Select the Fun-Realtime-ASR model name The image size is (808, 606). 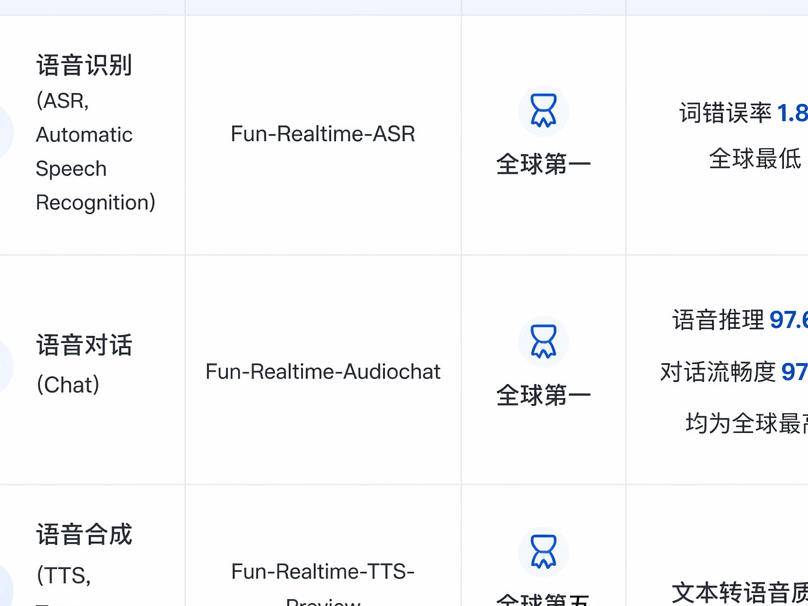(323, 134)
